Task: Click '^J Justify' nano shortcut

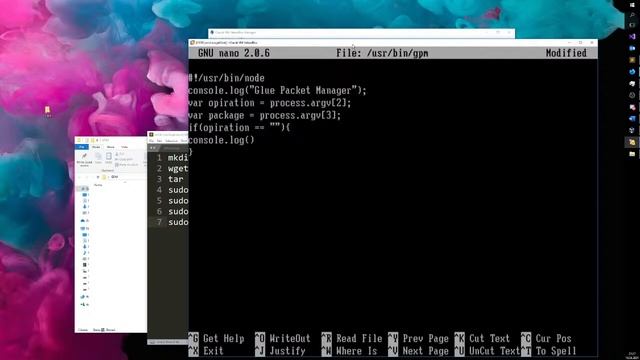Action: [x=280, y=351]
